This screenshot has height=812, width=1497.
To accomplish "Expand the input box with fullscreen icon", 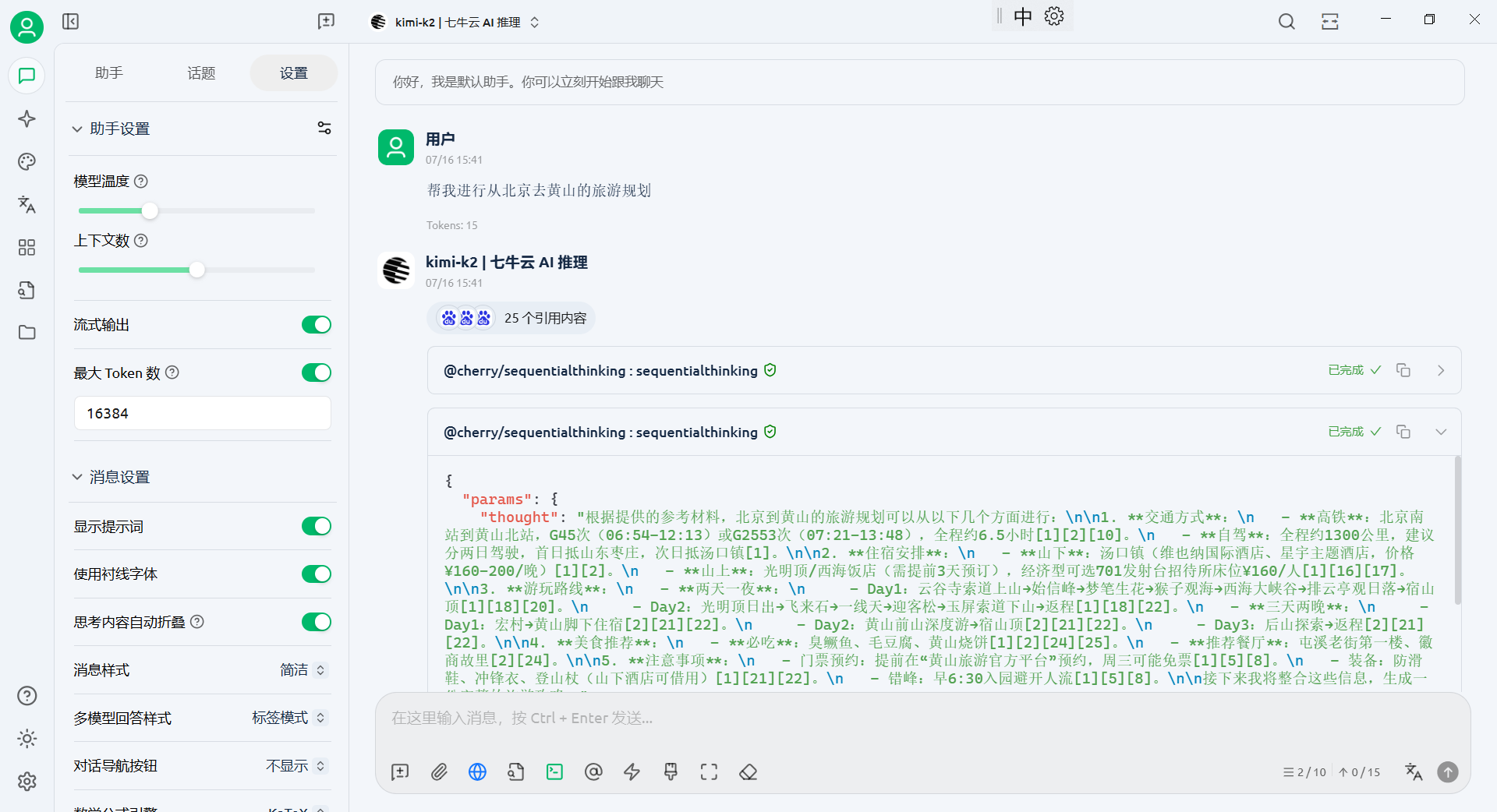I will click(709, 772).
